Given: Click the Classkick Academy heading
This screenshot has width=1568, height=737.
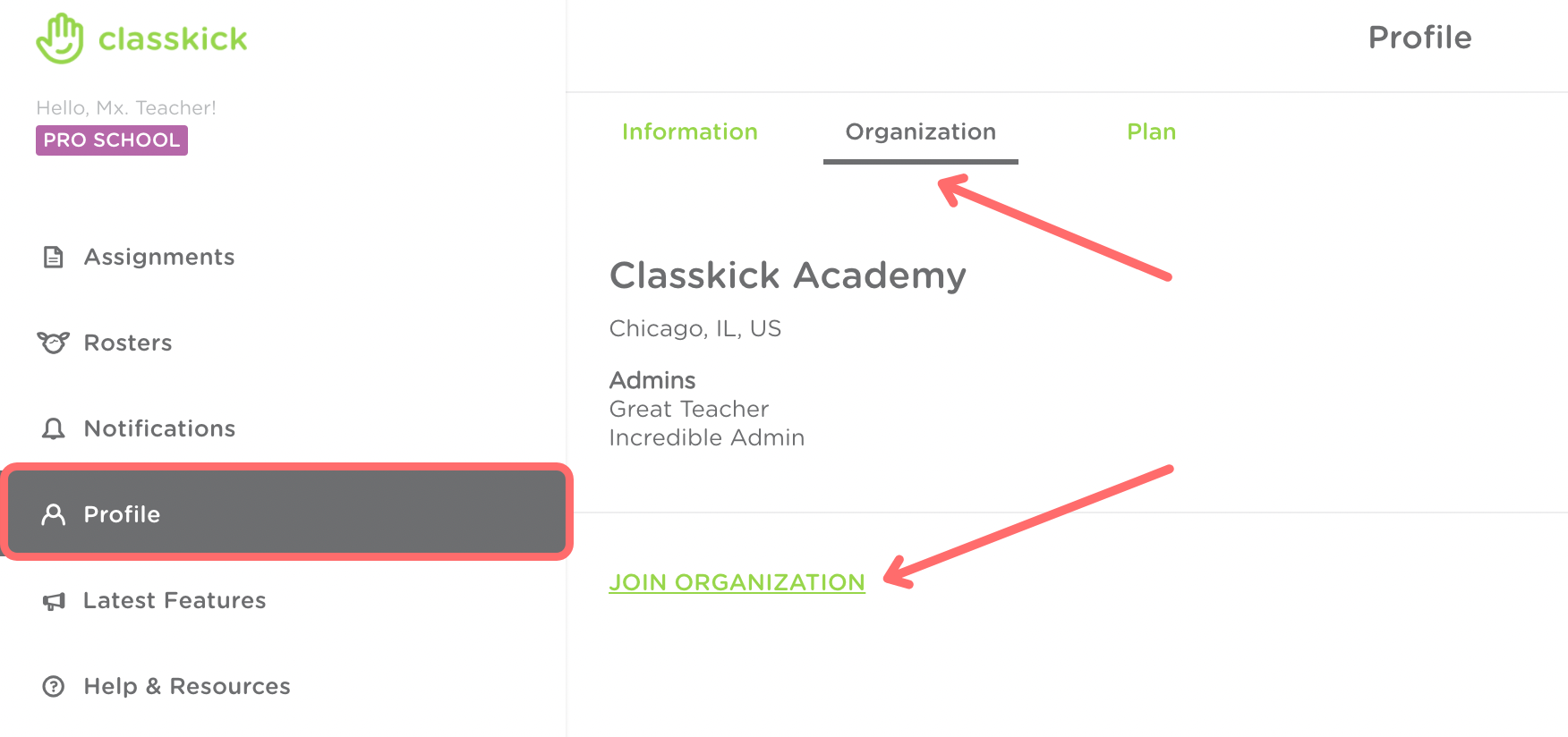Looking at the screenshot, I should tap(788, 275).
